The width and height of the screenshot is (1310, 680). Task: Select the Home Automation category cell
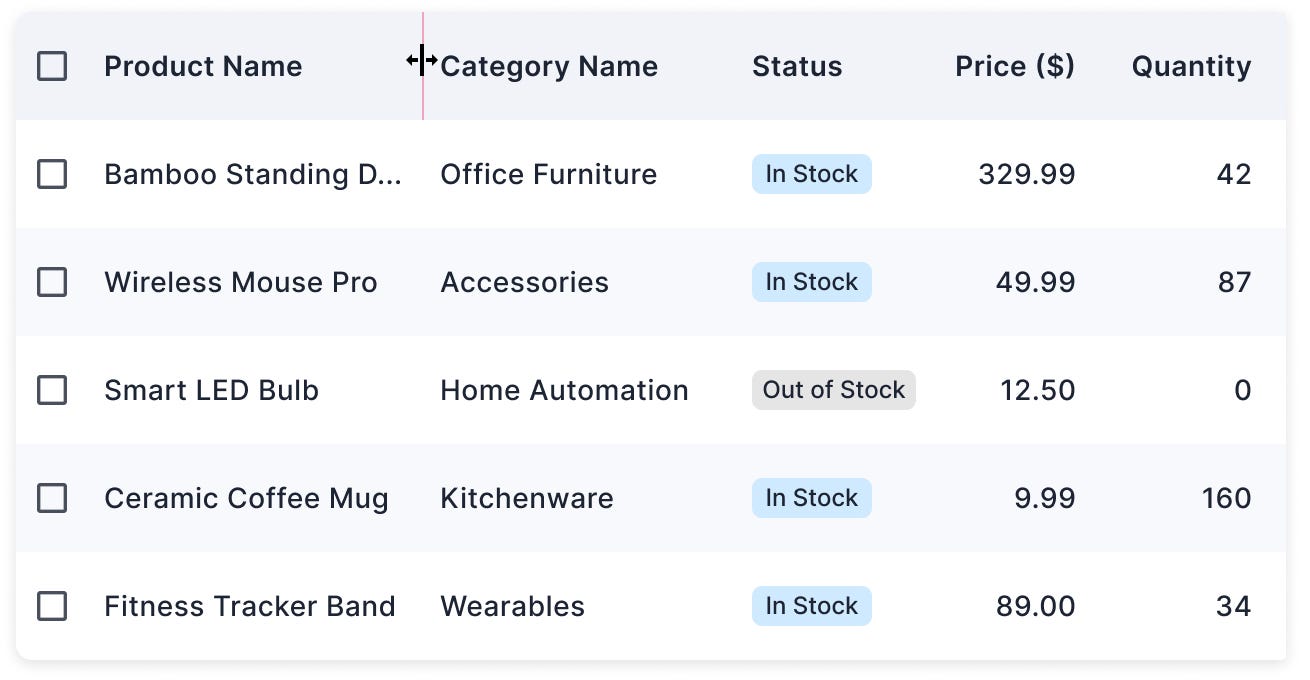(x=564, y=390)
